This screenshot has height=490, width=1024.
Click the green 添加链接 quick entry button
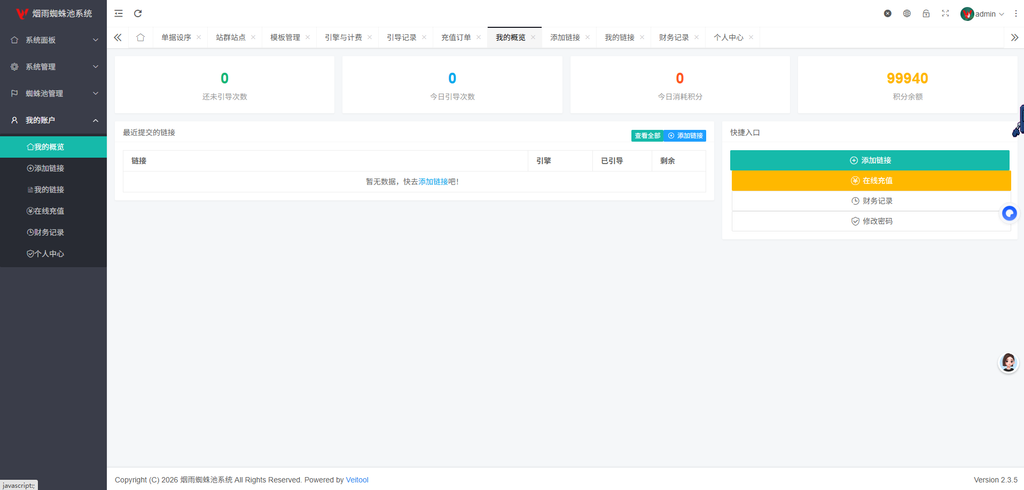point(870,160)
